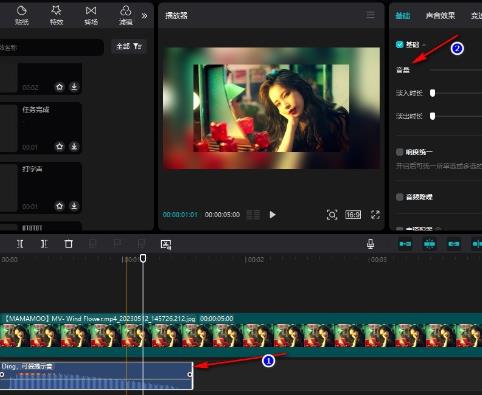This screenshot has width=482, height=395.
Task: Download the 00:02 sound effect
Action: click(74, 87)
